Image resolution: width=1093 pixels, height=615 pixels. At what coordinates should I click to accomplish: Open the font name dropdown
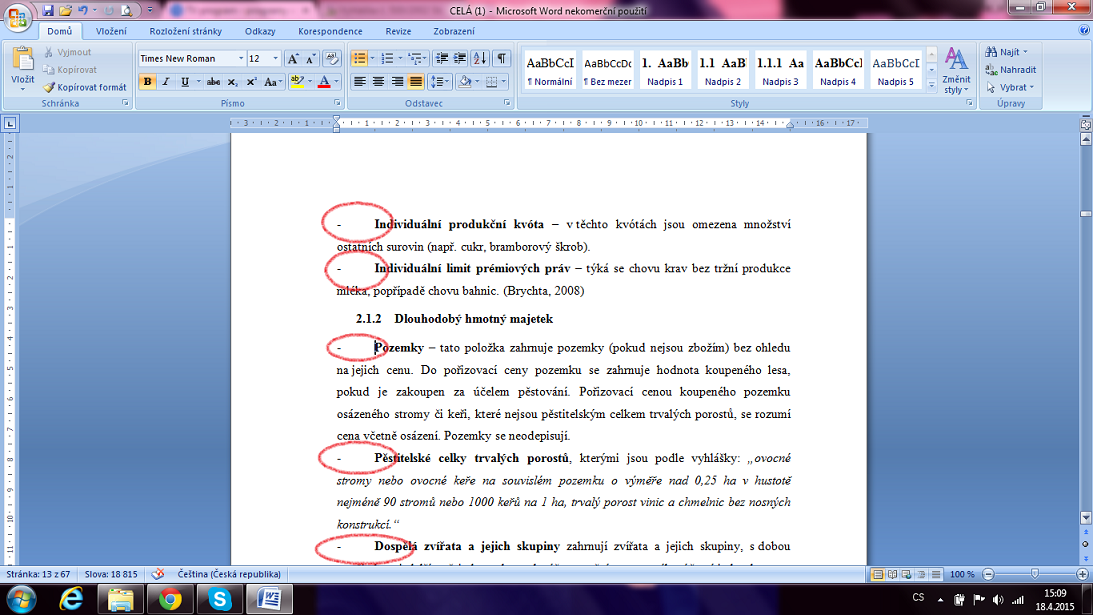pos(241,59)
